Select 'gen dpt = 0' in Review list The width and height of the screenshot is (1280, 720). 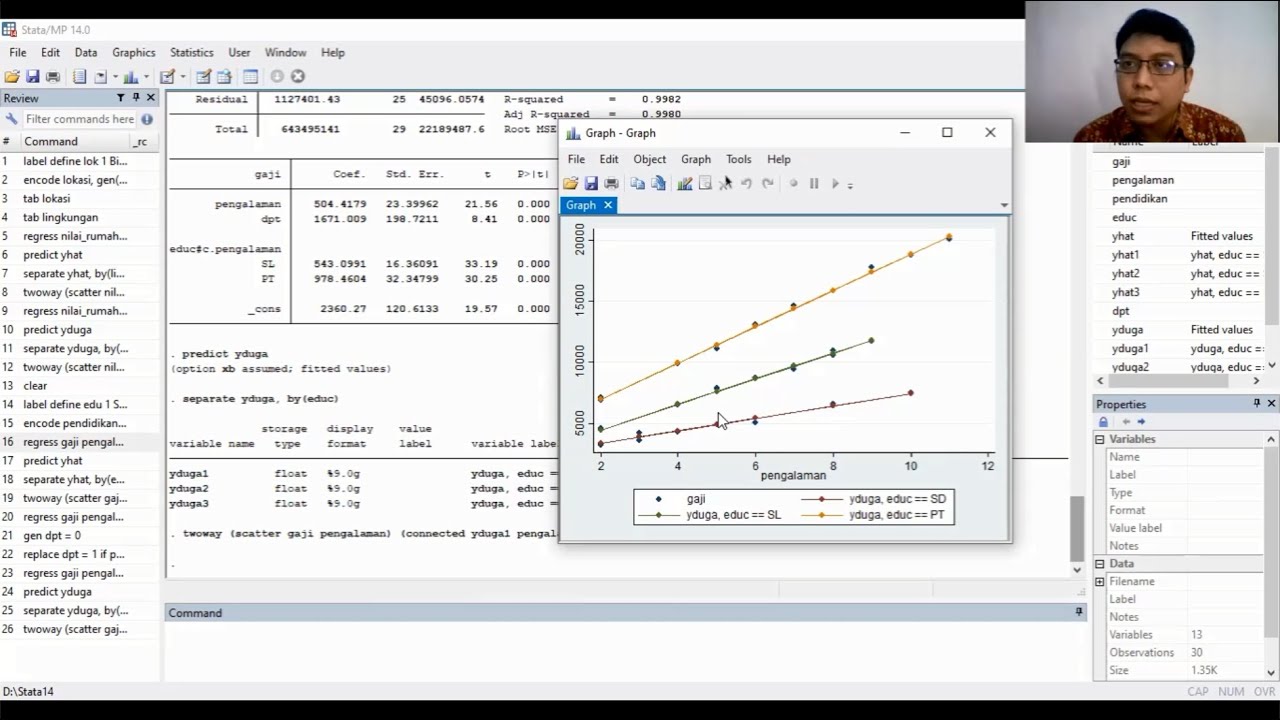[x=80, y=536]
